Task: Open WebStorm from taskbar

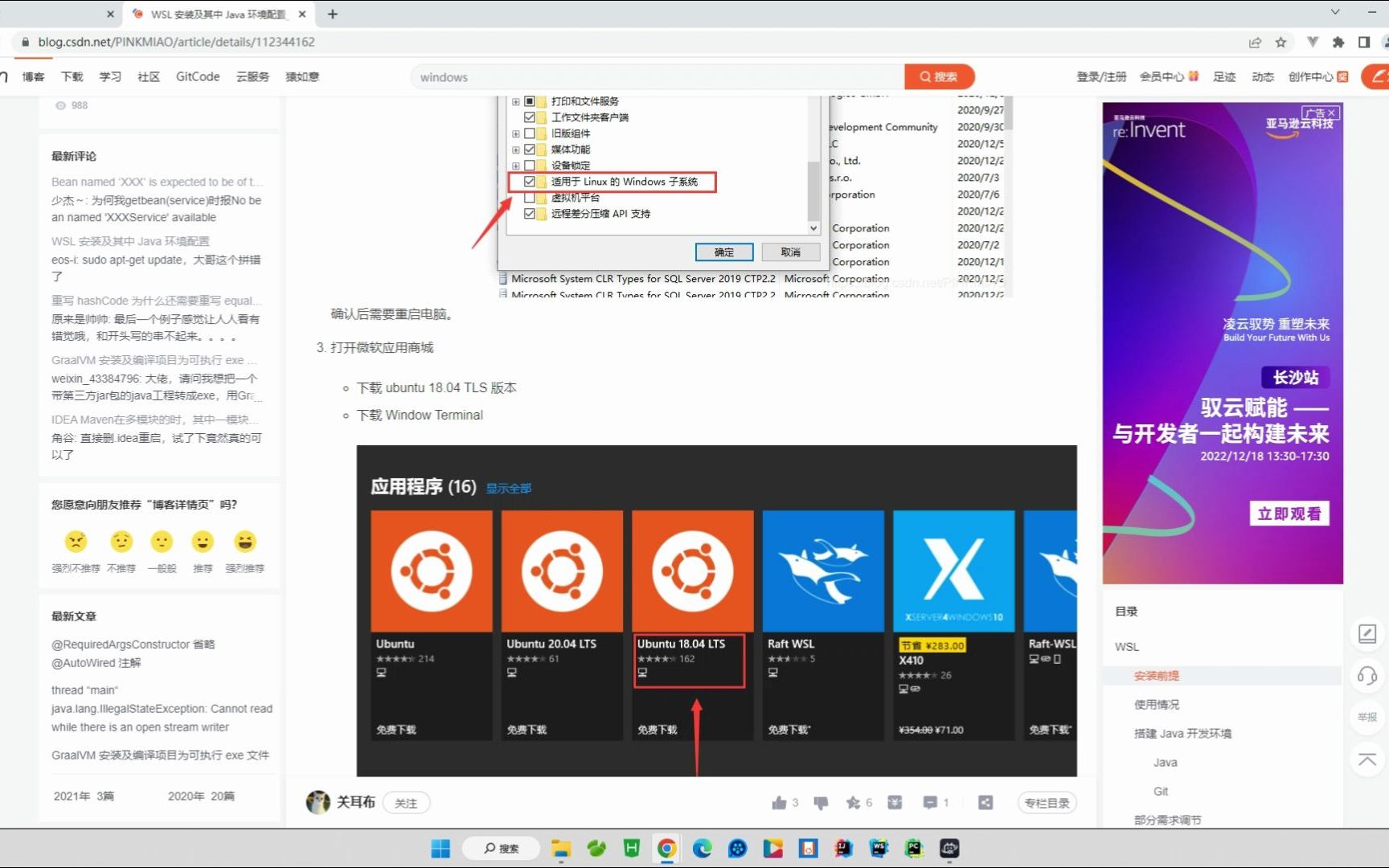Action: pos(879,848)
